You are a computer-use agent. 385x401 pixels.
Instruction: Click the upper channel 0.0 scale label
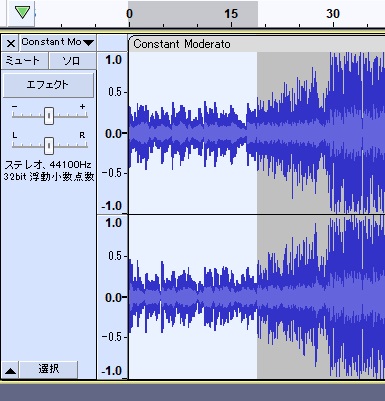[x=113, y=134]
